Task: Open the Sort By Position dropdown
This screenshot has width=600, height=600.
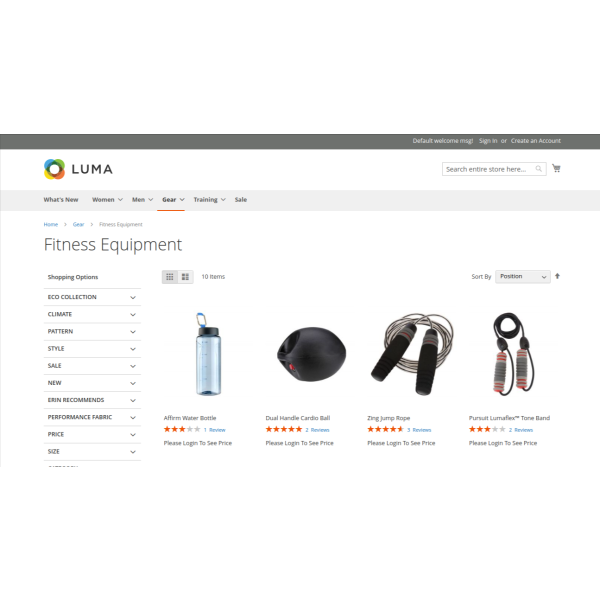Action: click(523, 276)
